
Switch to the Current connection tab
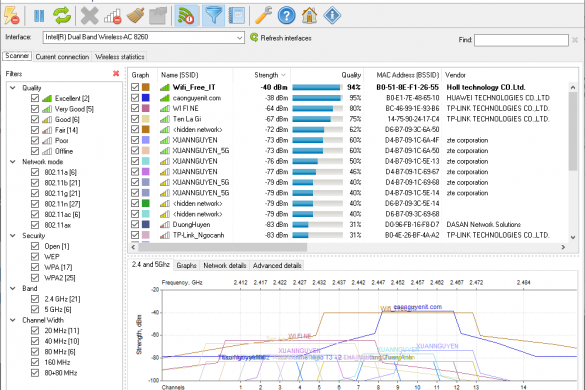(62, 57)
